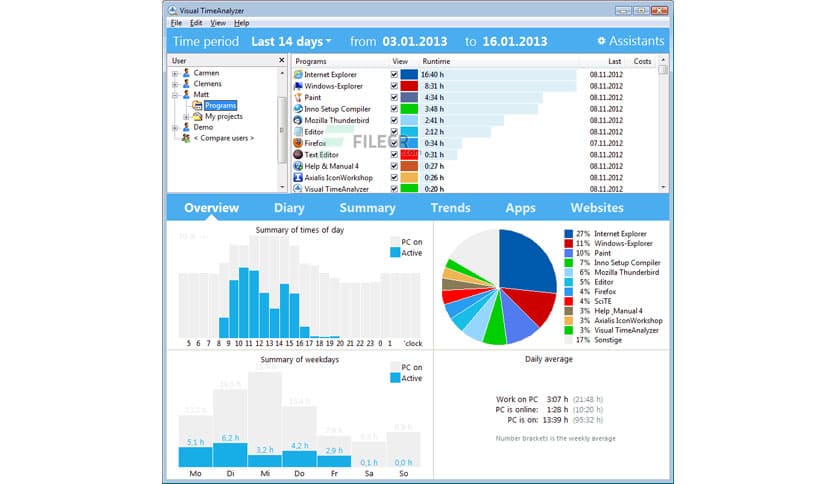Viewport: 836px width, 484px height.
Task: Click the Visual TimeAnalyzer row icon
Action: pos(298,189)
